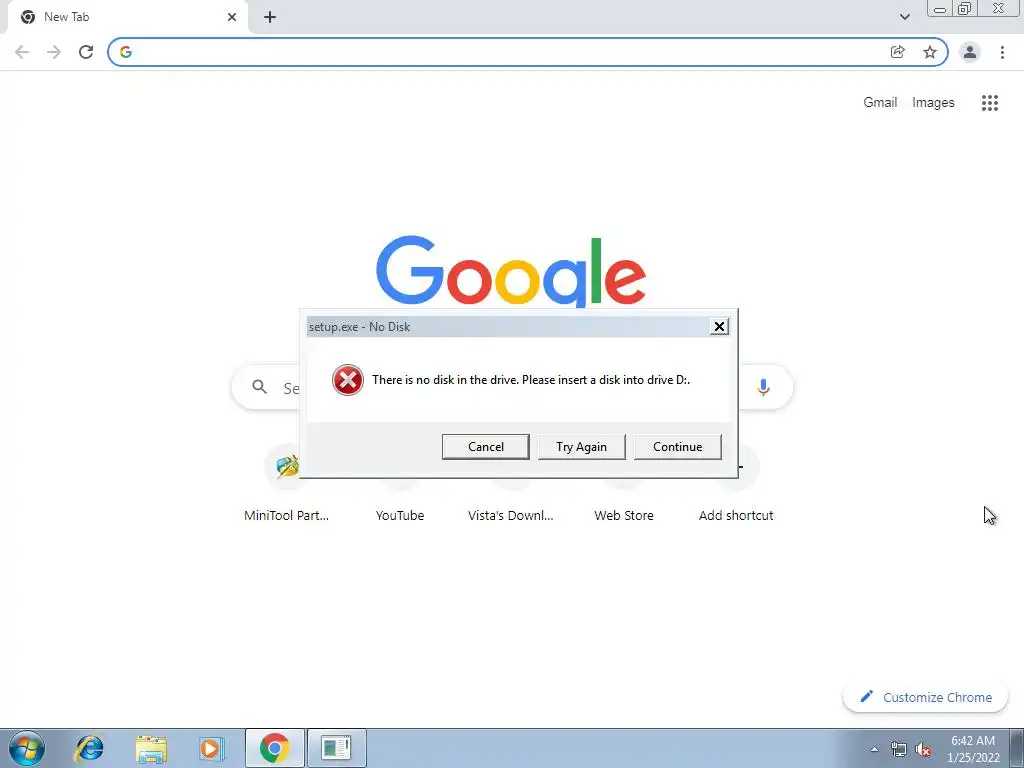Click the voice search microphone
1024x768 pixels.
(x=763, y=387)
